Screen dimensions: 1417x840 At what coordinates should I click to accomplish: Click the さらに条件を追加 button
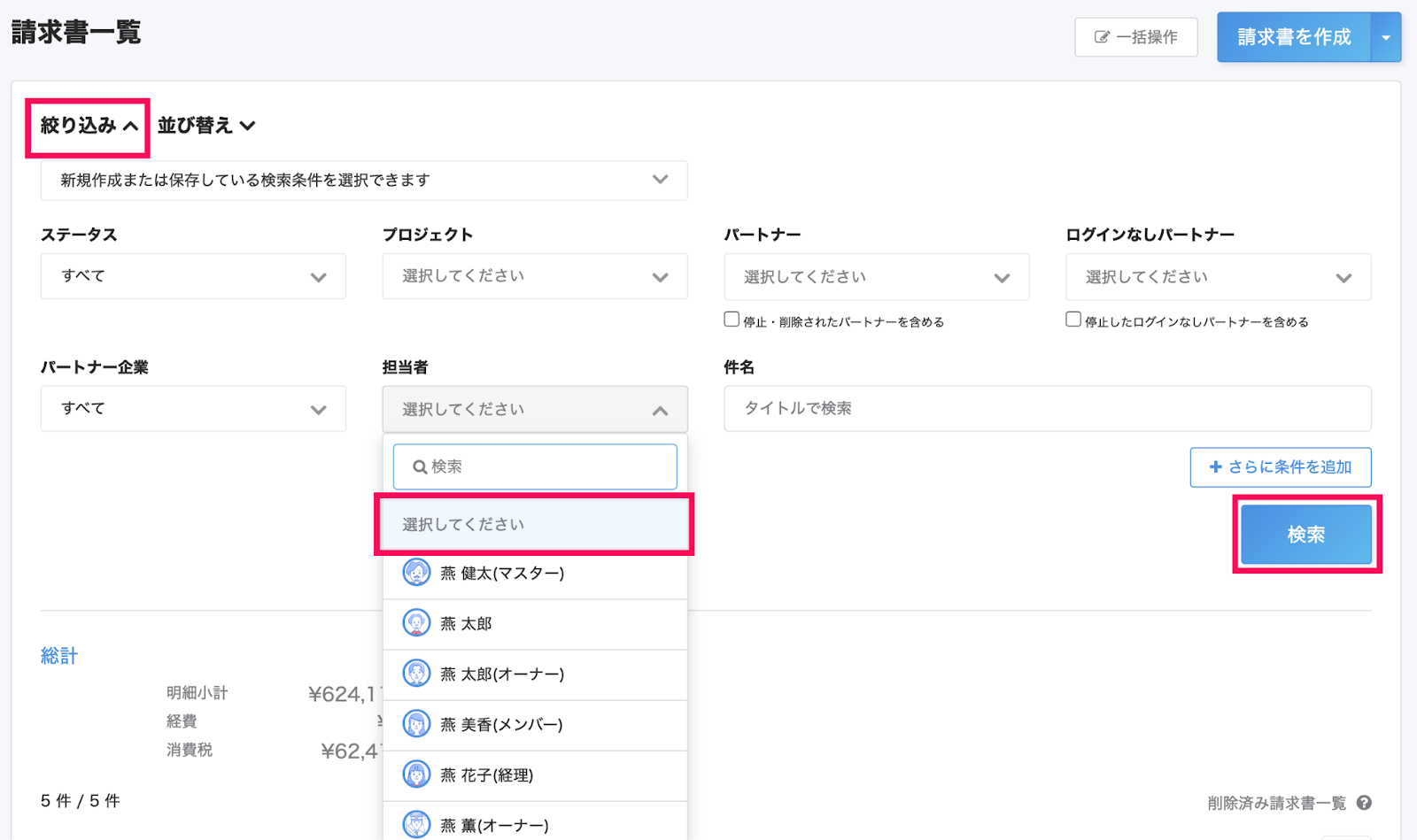point(1281,467)
